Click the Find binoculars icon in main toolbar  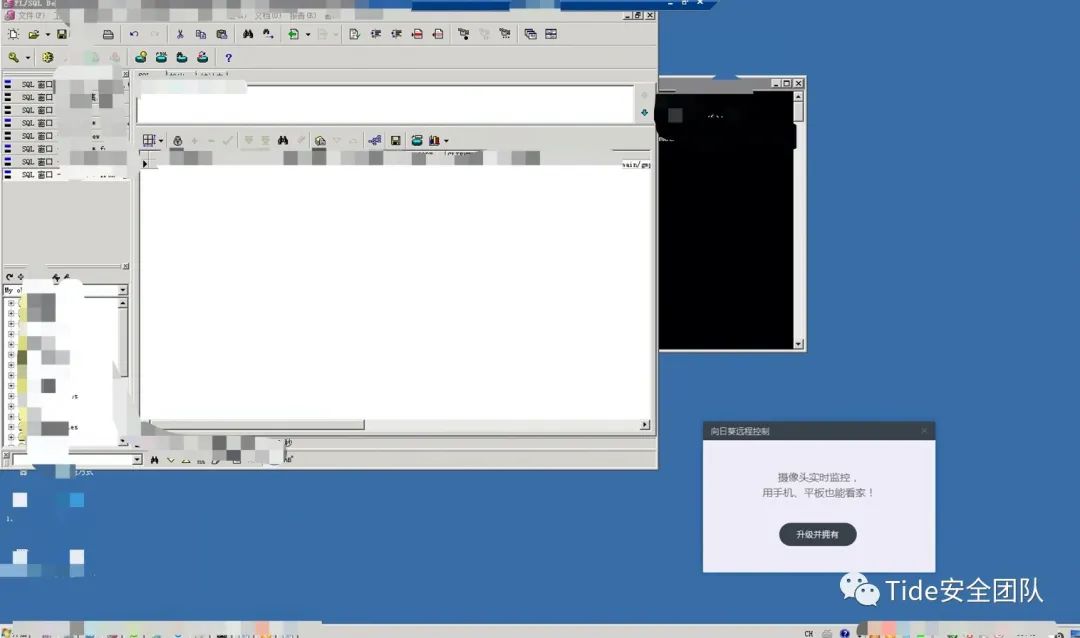coord(248,34)
